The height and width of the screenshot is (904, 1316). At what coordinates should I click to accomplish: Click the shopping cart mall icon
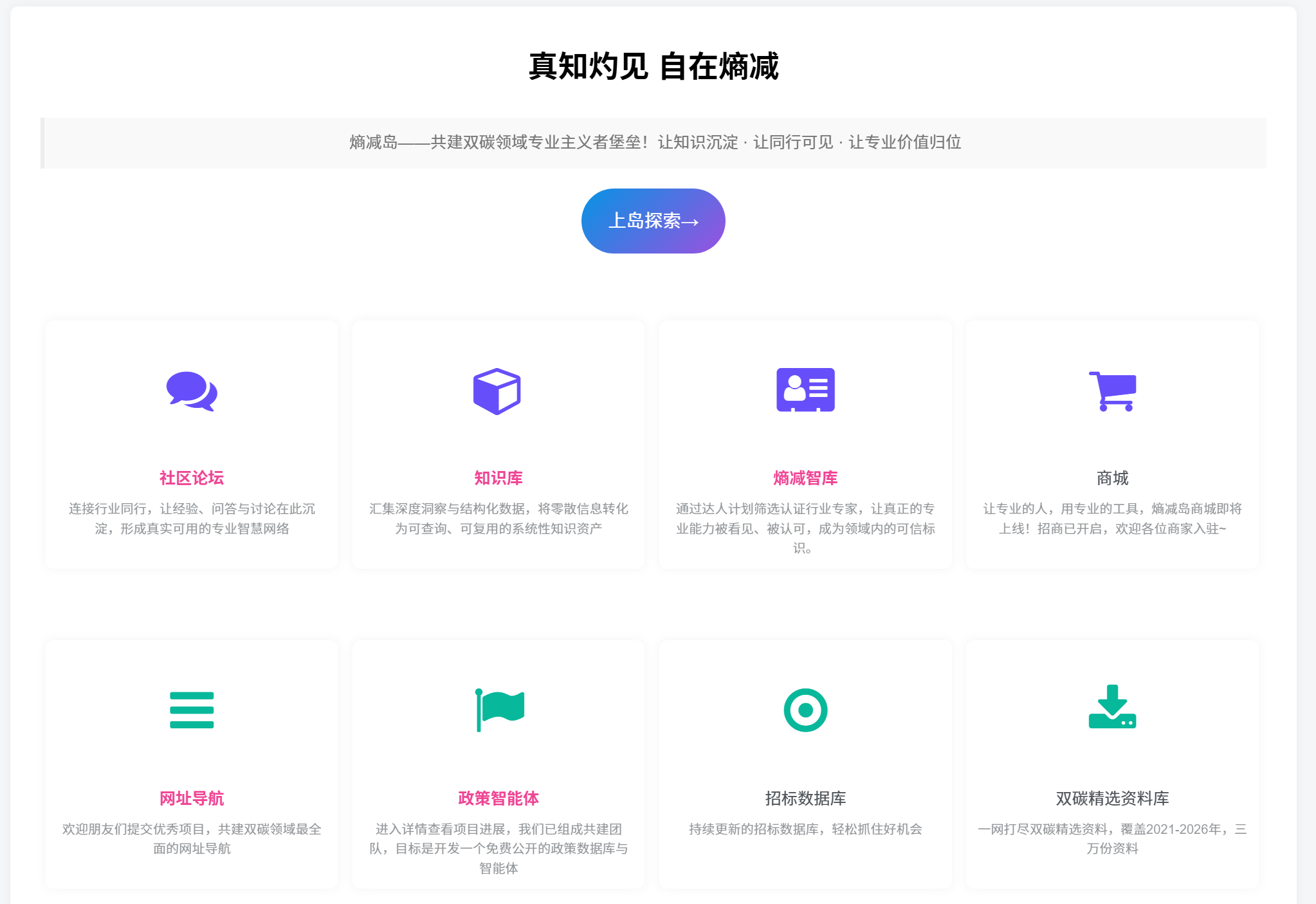pyautogui.click(x=1112, y=391)
